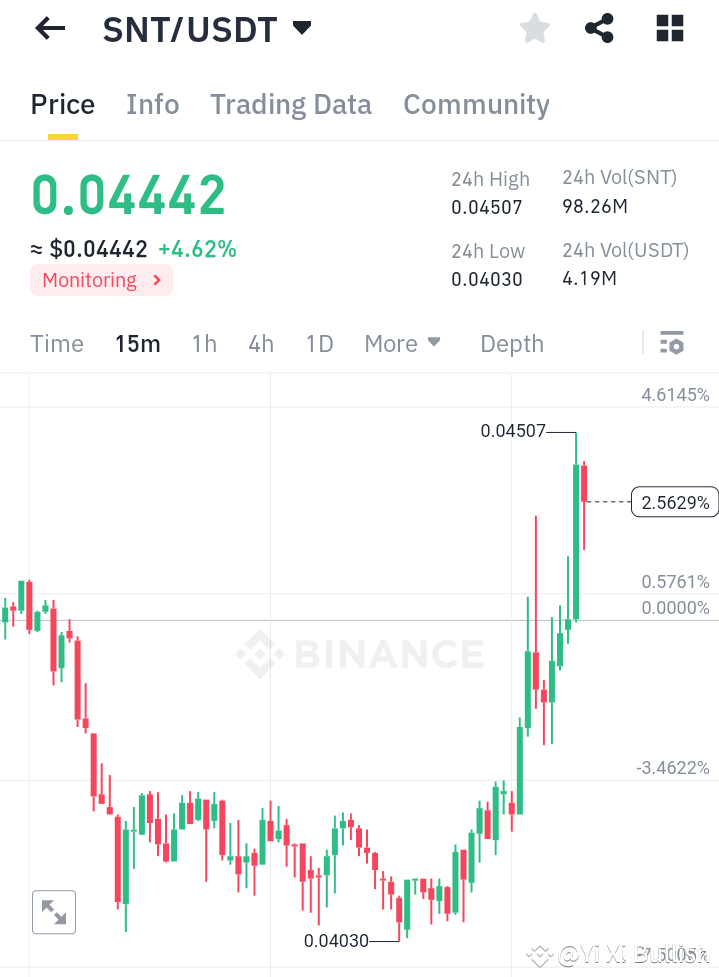The image size is (719, 977).
Task: Share the SNT/USDT chart
Action: [x=599, y=28]
